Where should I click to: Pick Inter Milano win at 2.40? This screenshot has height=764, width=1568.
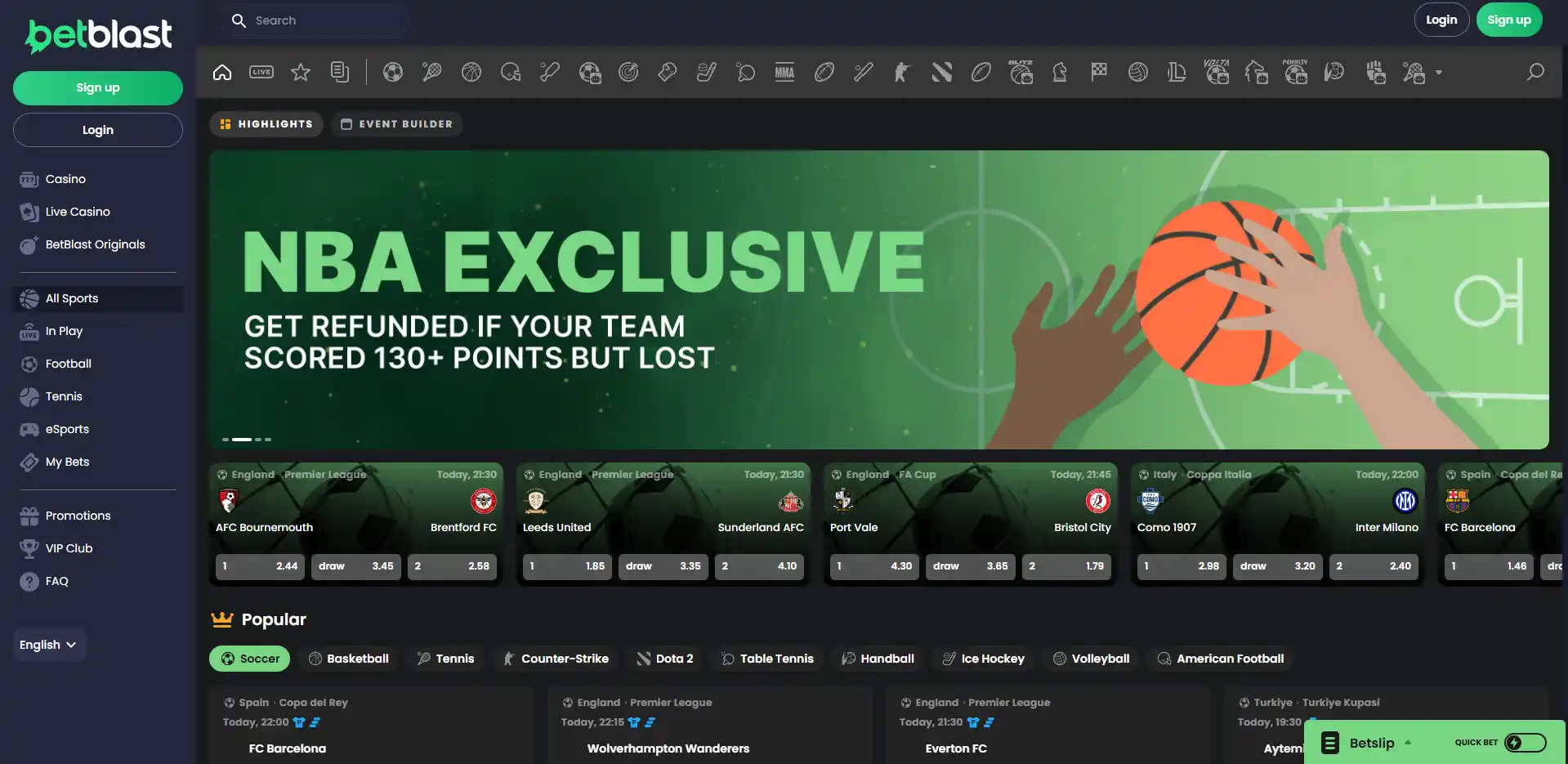1374,566
